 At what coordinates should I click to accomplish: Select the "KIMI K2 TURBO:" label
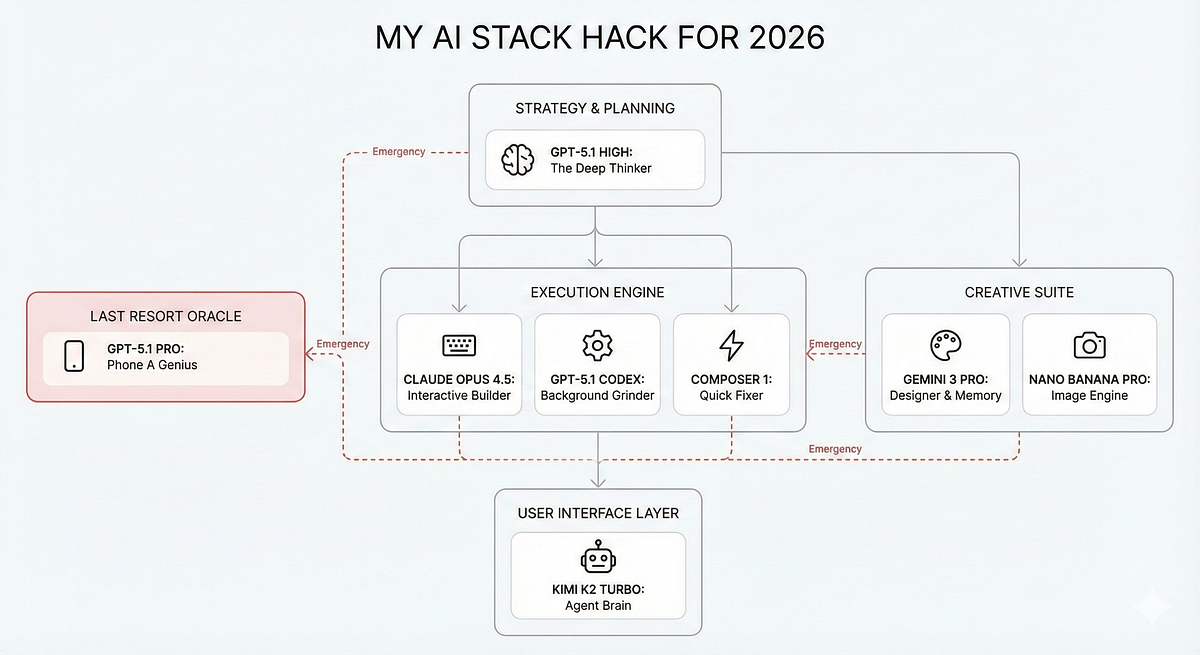[x=599, y=589]
